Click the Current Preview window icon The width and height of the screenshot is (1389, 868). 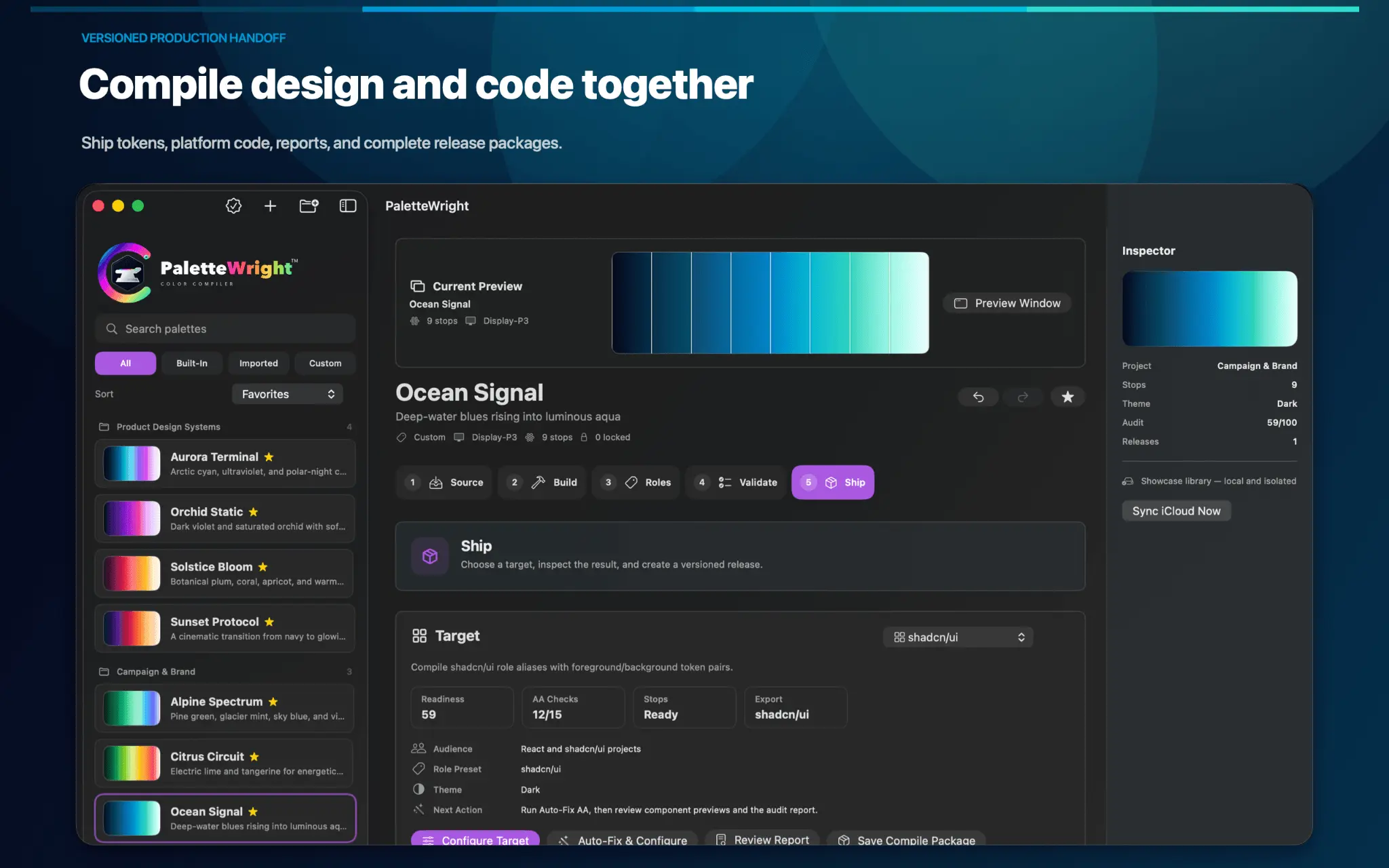[x=417, y=286]
